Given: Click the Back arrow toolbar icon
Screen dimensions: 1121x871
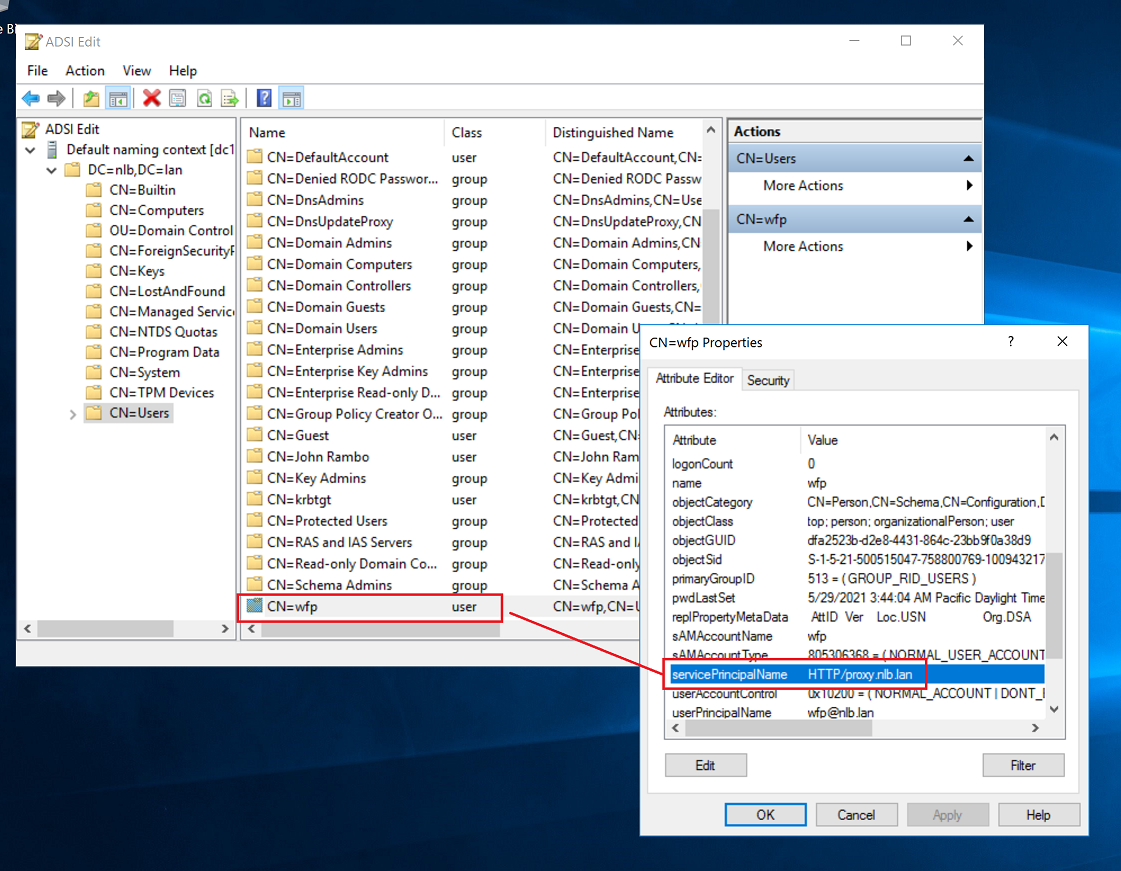Looking at the screenshot, I should point(31,98).
